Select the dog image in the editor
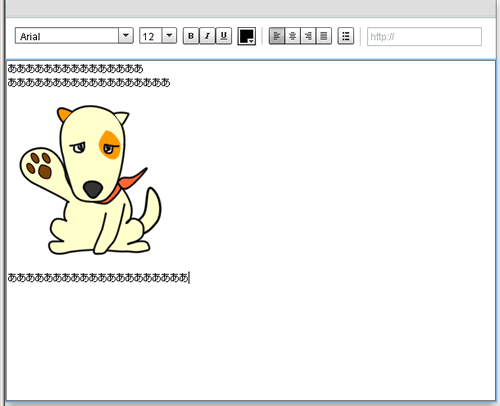The height and width of the screenshot is (406, 500). point(90,180)
